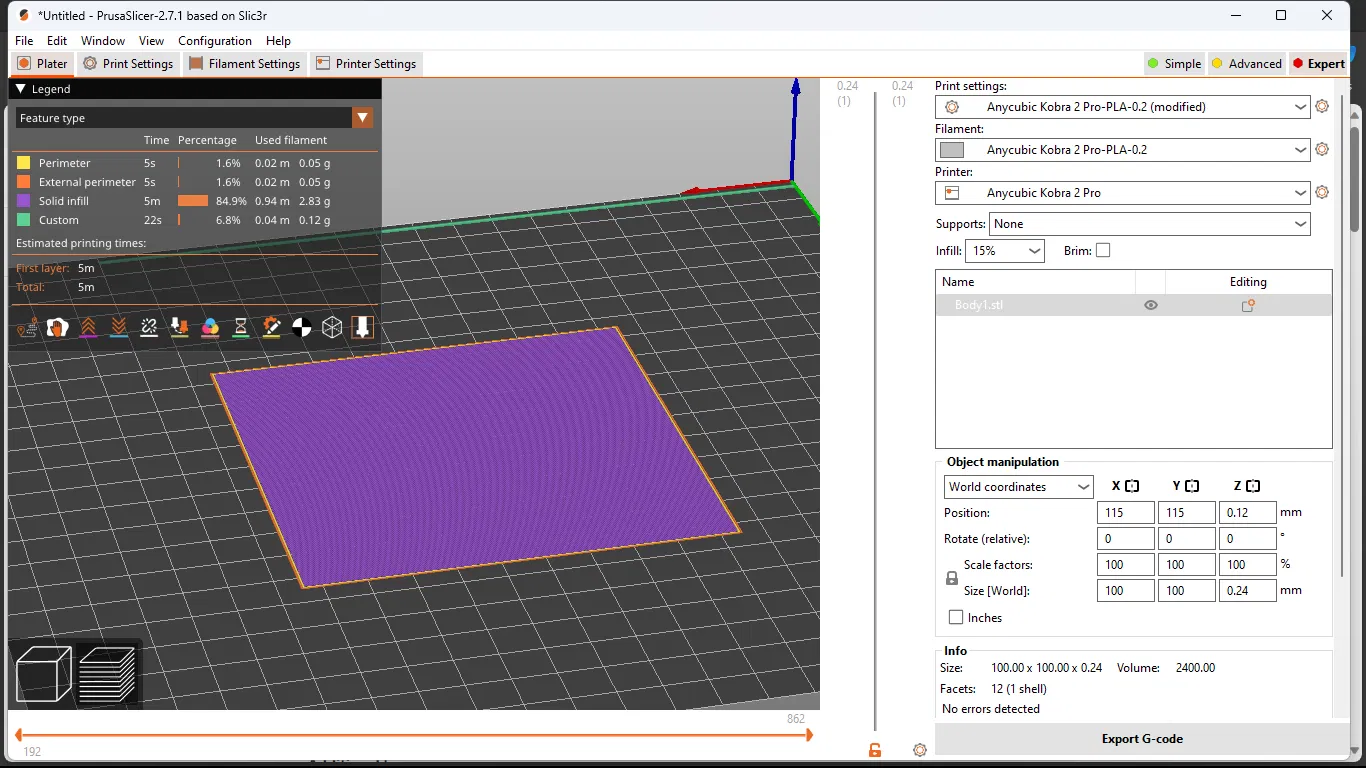Switch to sliced layers preview view
The height and width of the screenshot is (768, 1366).
(x=107, y=673)
